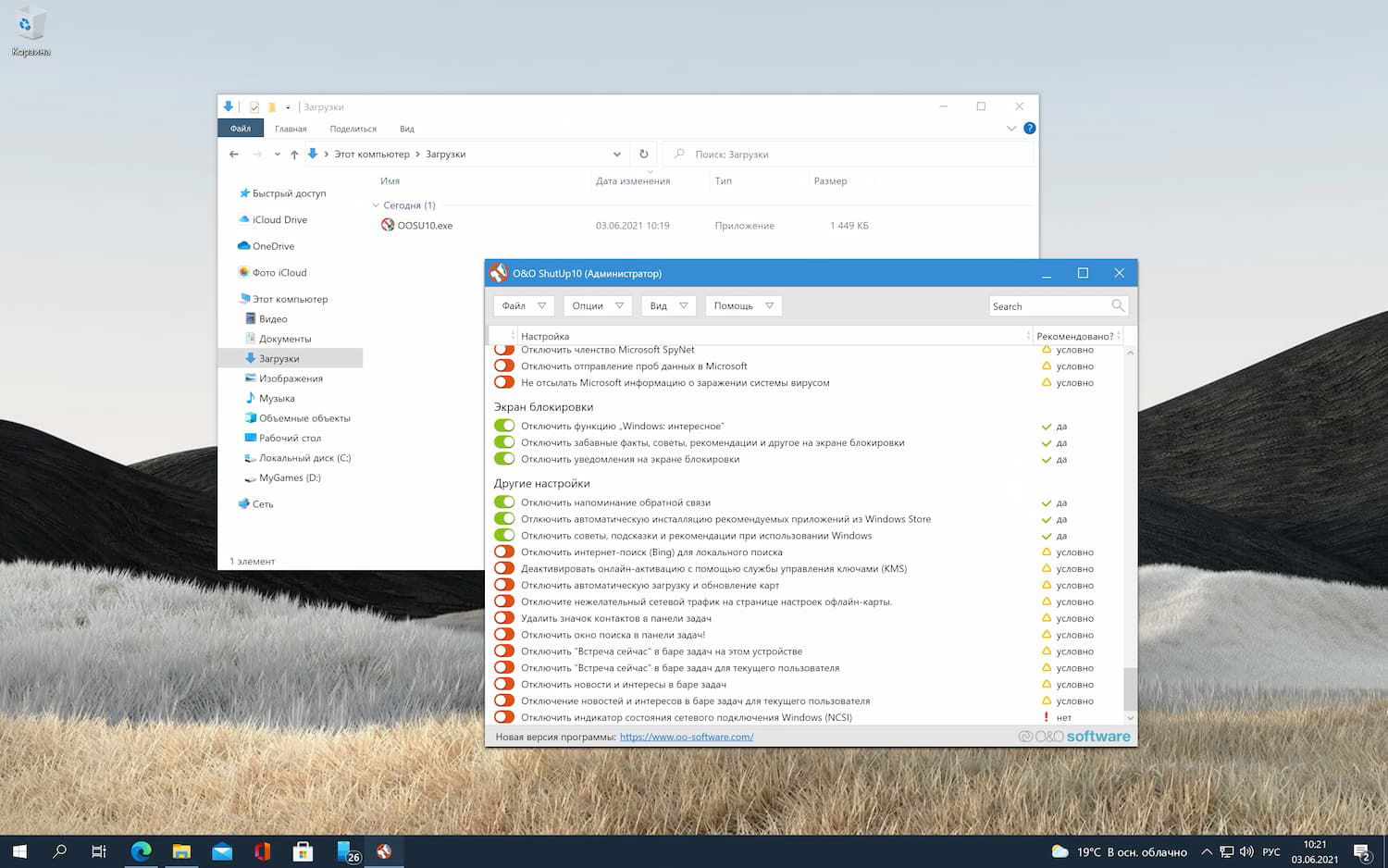
Task: Click the refresh icon in Explorer address bar
Action: (x=644, y=154)
